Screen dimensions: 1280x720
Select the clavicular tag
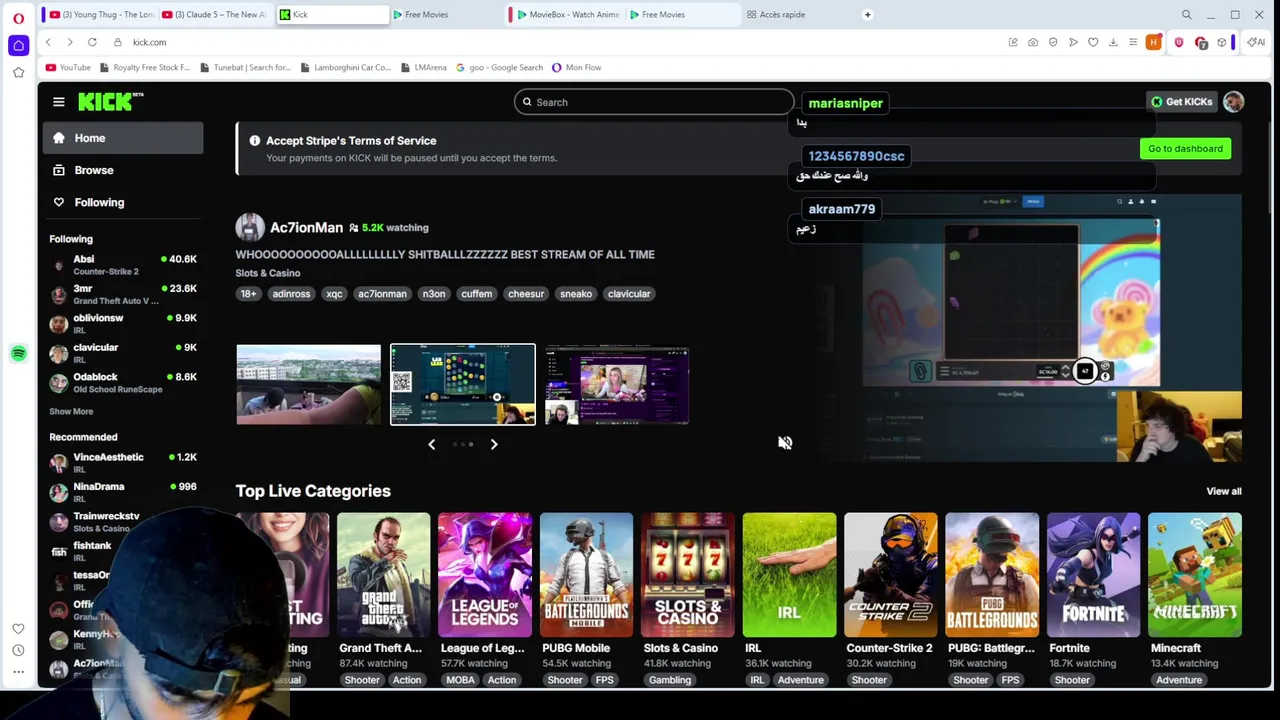(x=629, y=294)
